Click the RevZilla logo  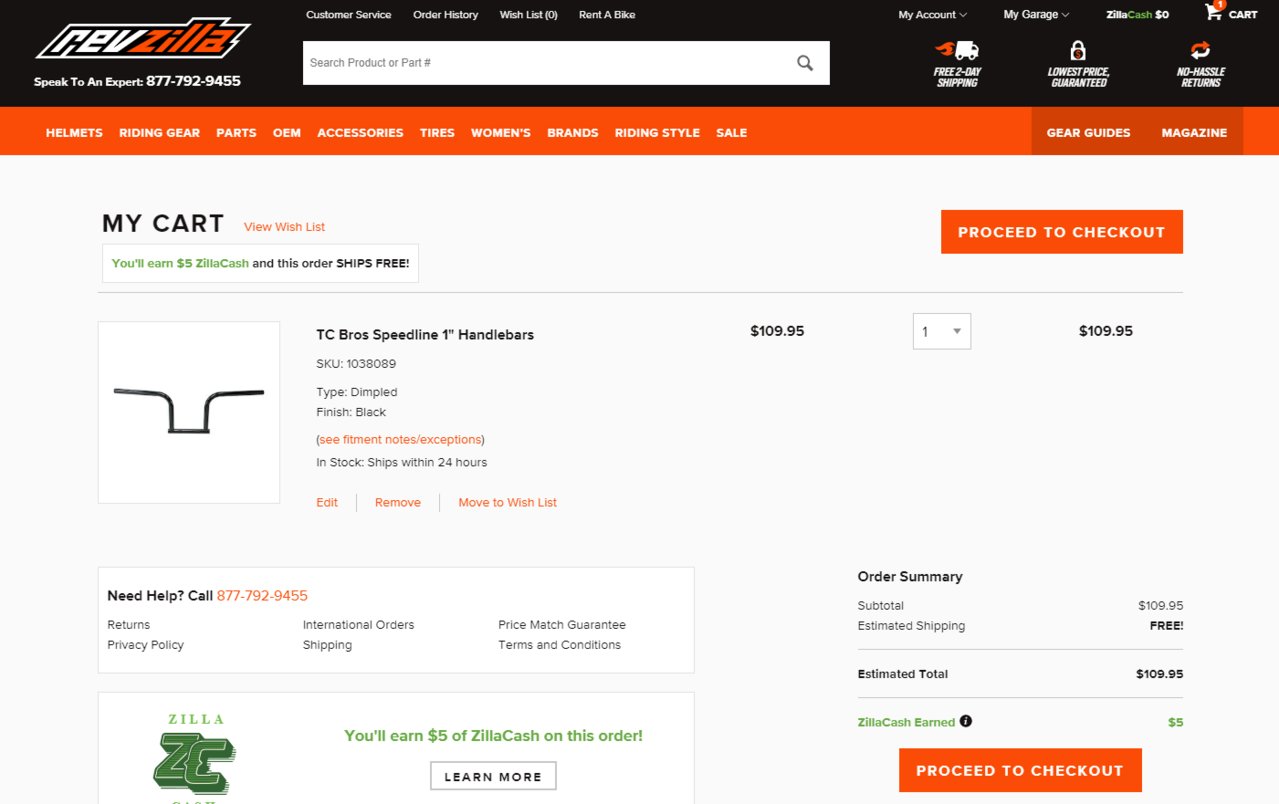pyautogui.click(x=142, y=39)
